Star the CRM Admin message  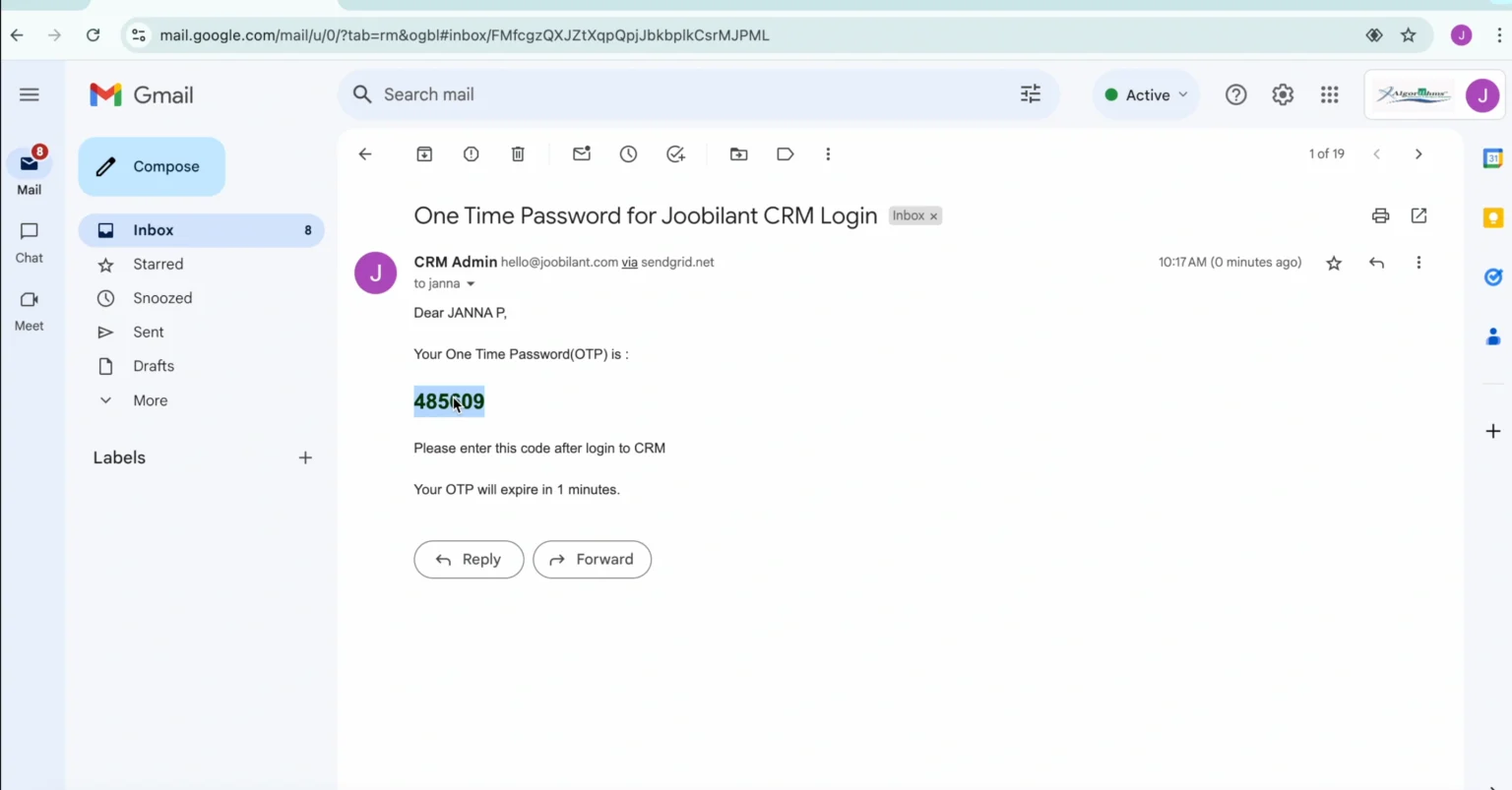(1333, 263)
